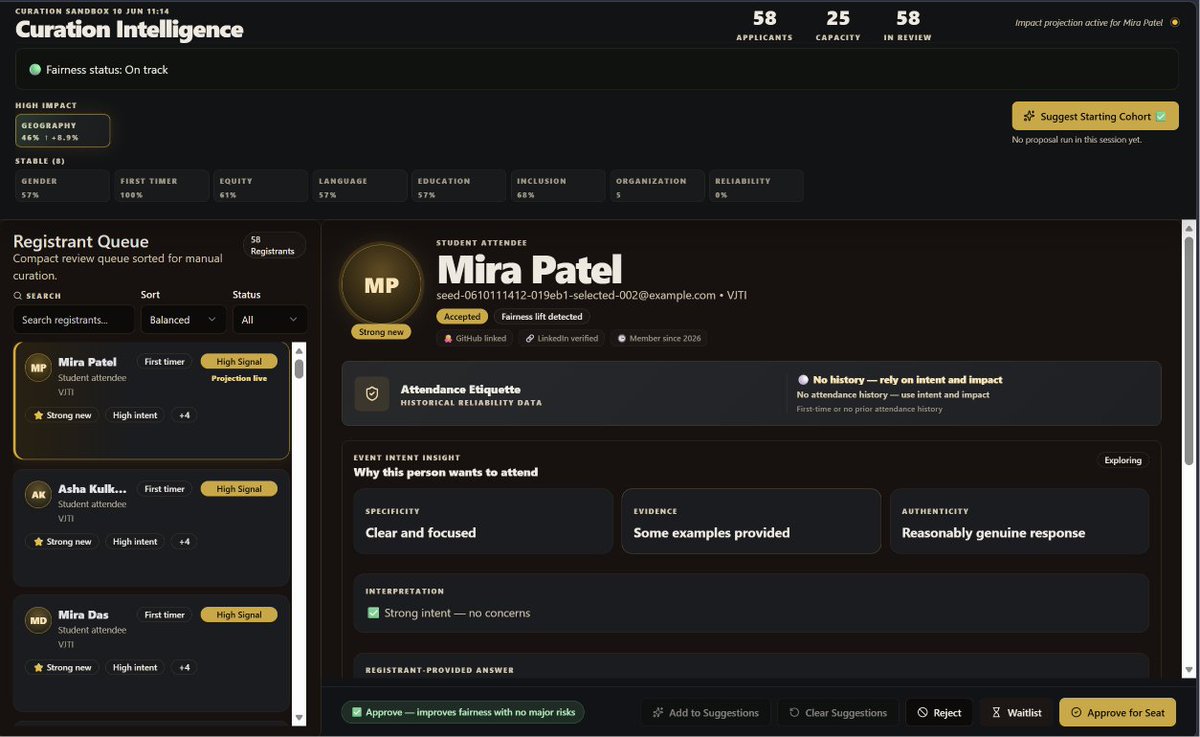Click the 58 Registrants count pill
This screenshot has height=737, width=1200.
pyautogui.click(x=273, y=245)
